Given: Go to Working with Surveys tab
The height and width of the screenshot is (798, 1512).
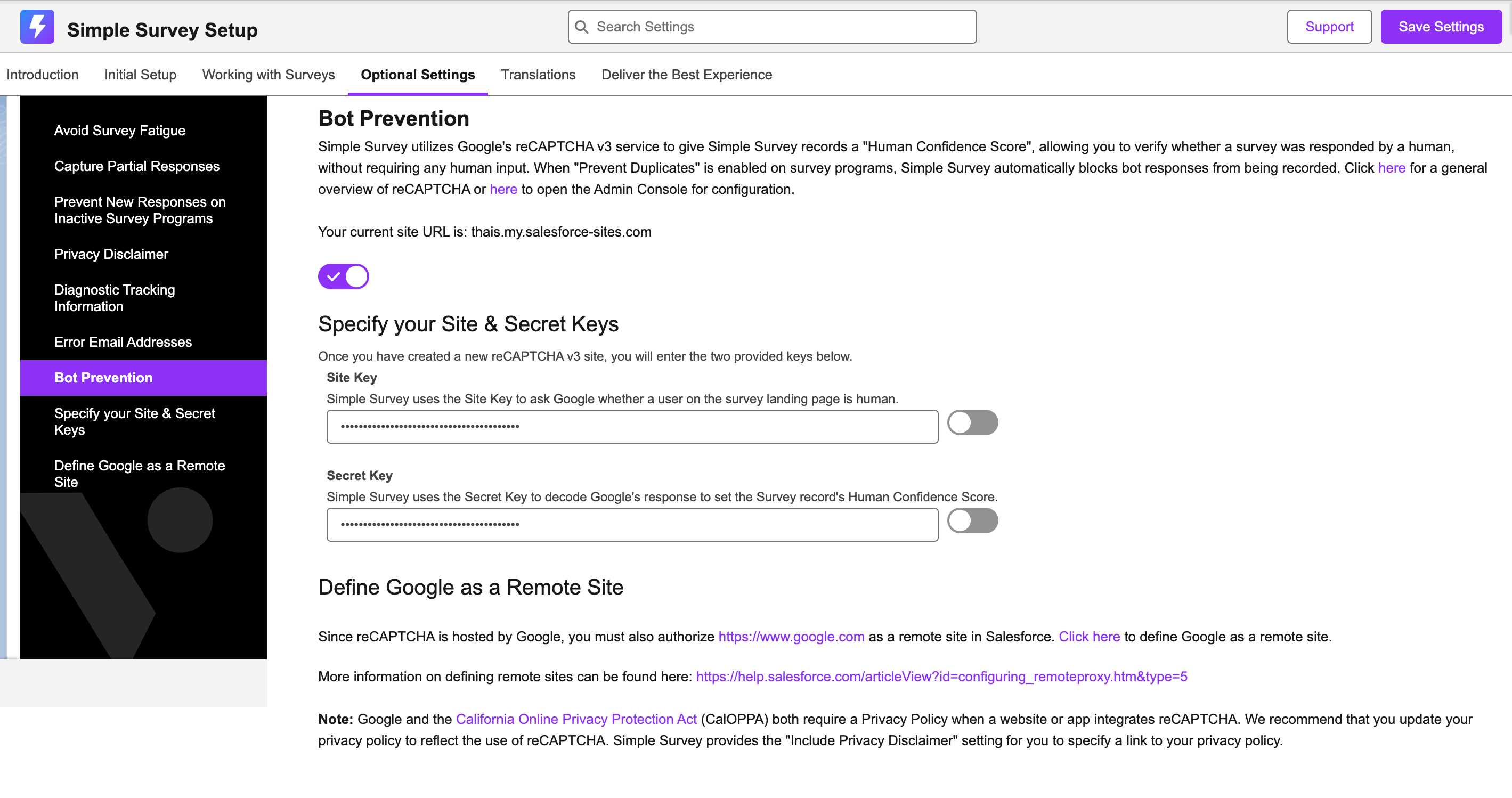Looking at the screenshot, I should 268,75.
